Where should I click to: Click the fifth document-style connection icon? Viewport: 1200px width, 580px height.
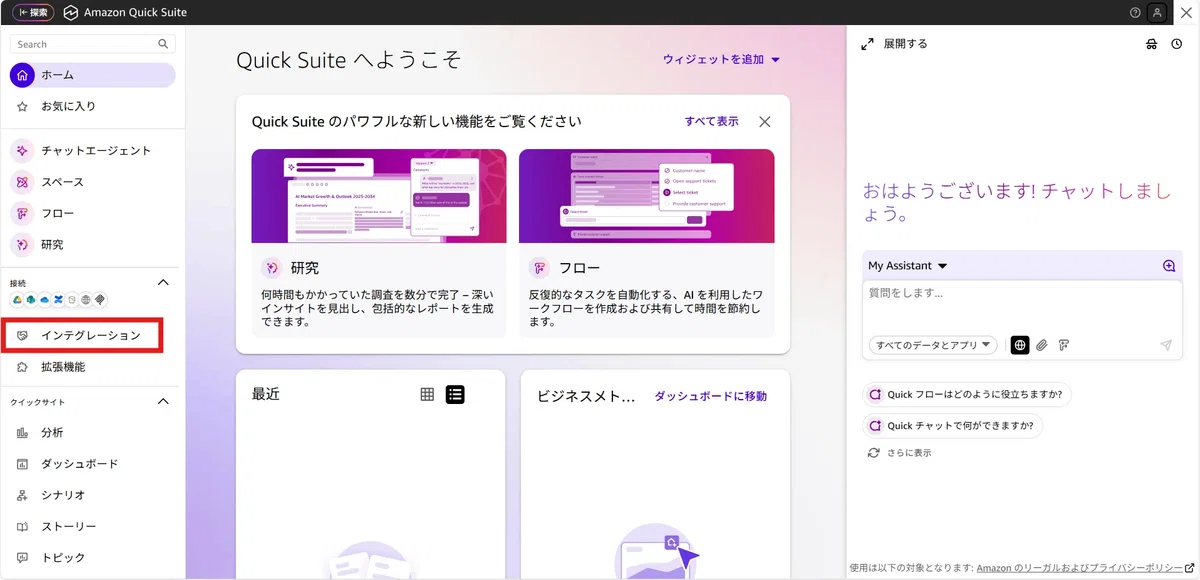coord(73,299)
